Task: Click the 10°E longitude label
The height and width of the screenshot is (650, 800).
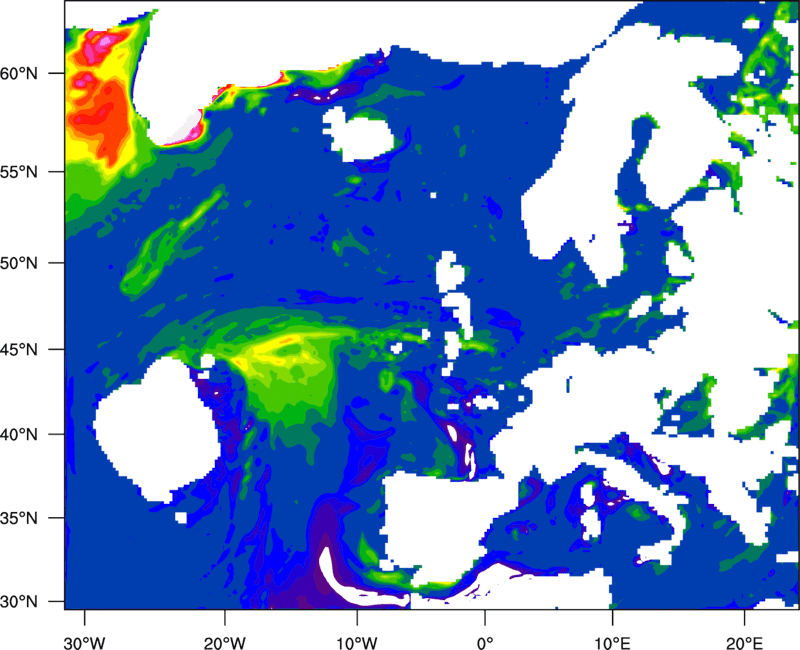Action: (x=612, y=642)
